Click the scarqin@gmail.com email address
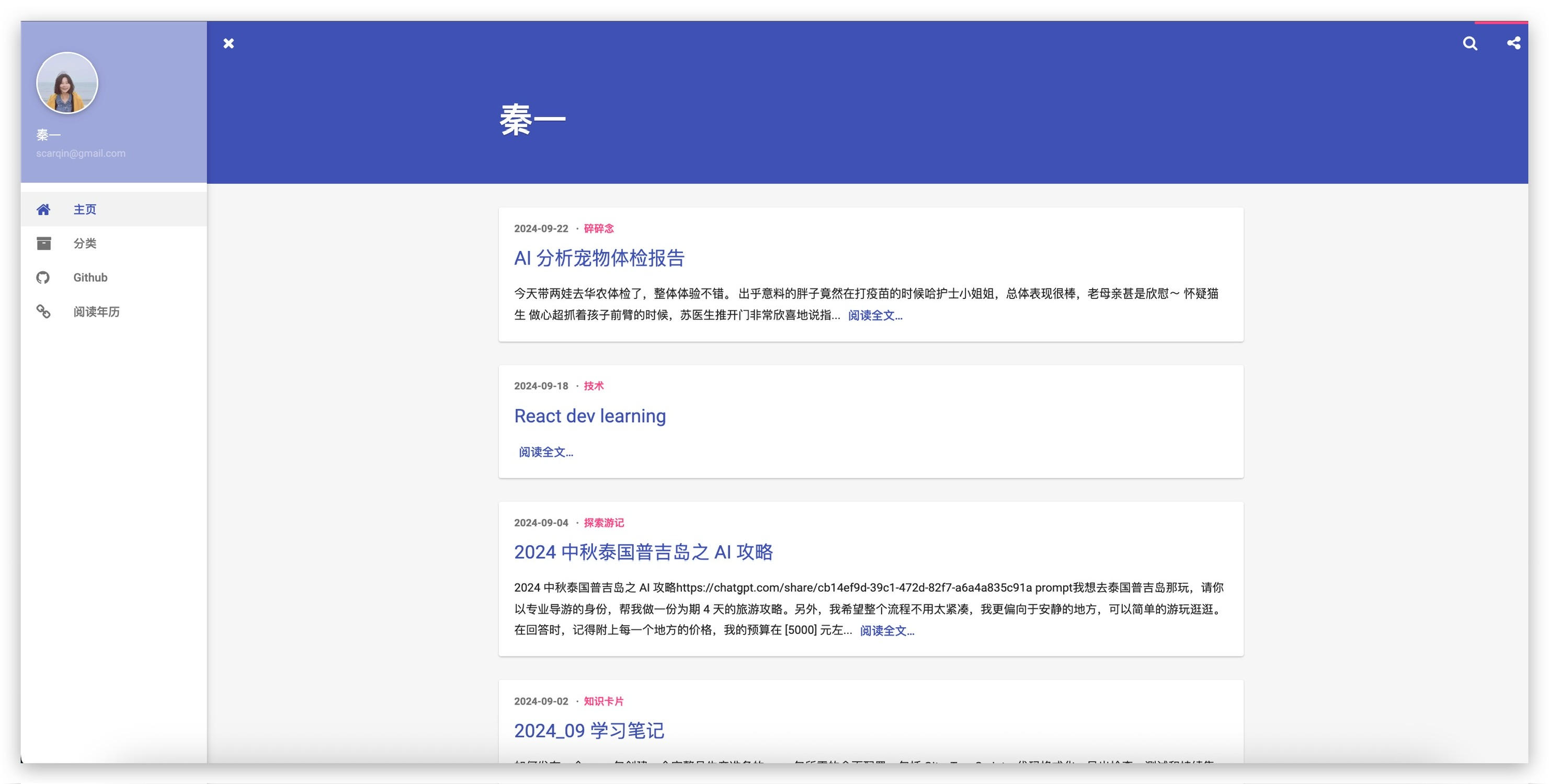1549x784 pixels. pos(81,153)
